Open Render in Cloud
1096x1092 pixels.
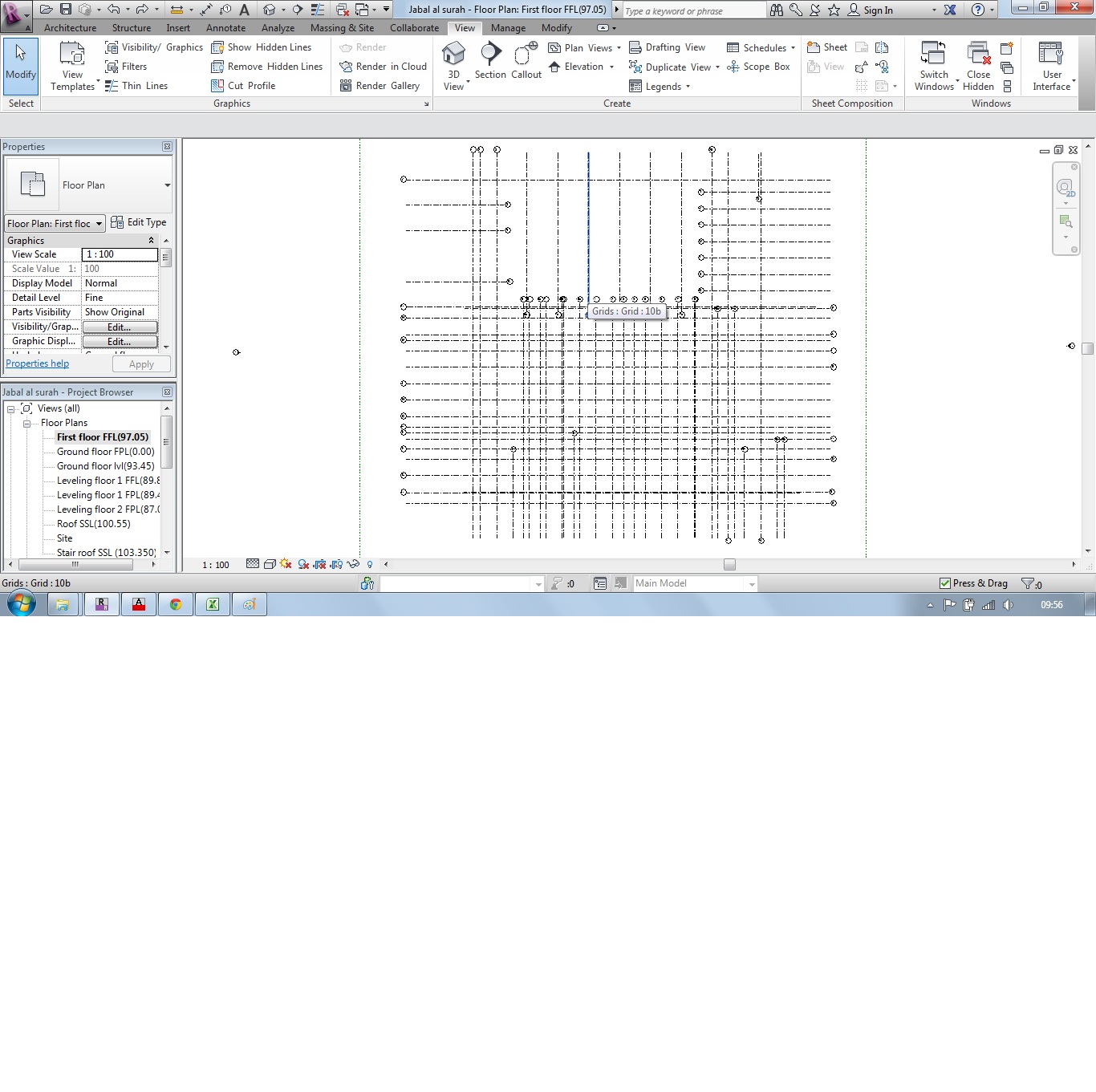coord(384,67)
